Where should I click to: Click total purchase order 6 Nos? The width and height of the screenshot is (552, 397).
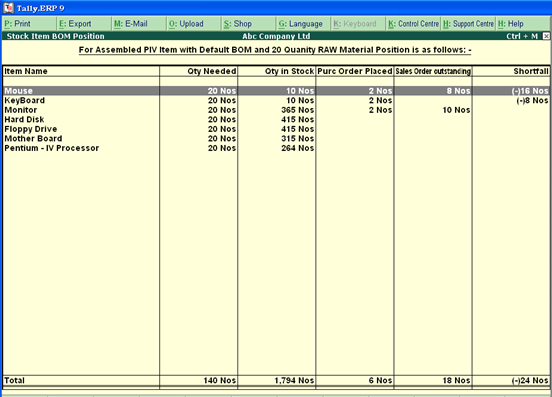click(x=380, y=380)
